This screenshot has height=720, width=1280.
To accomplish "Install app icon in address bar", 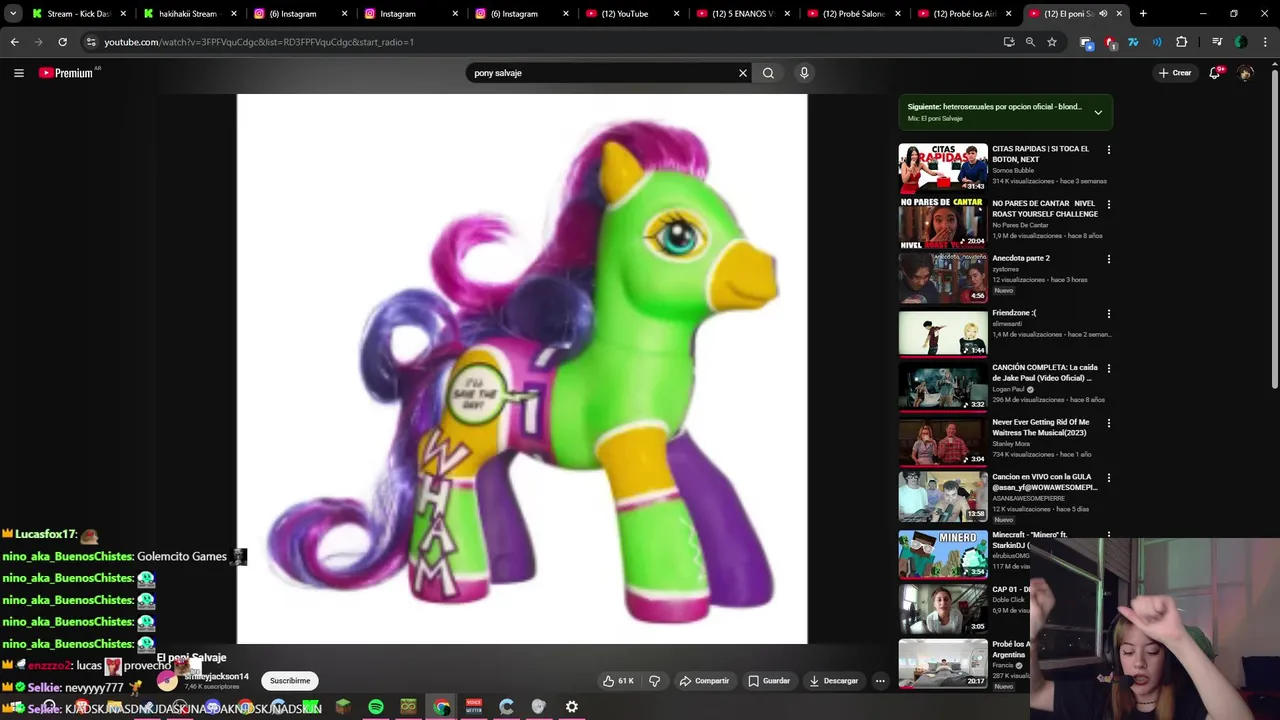I will pos(1009,42).
